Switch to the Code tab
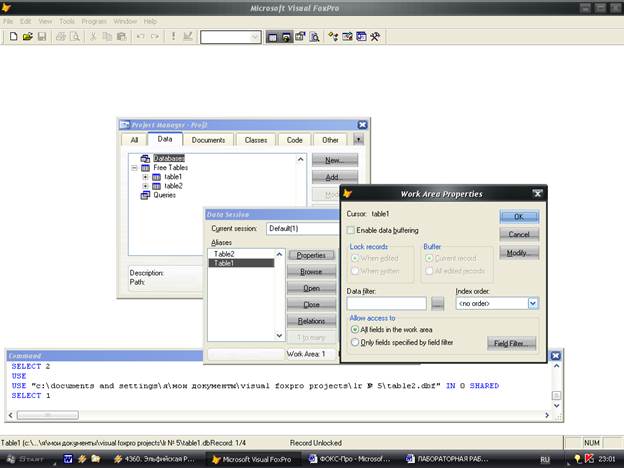This screenshot has height=468, width=624. pos(294,140)
